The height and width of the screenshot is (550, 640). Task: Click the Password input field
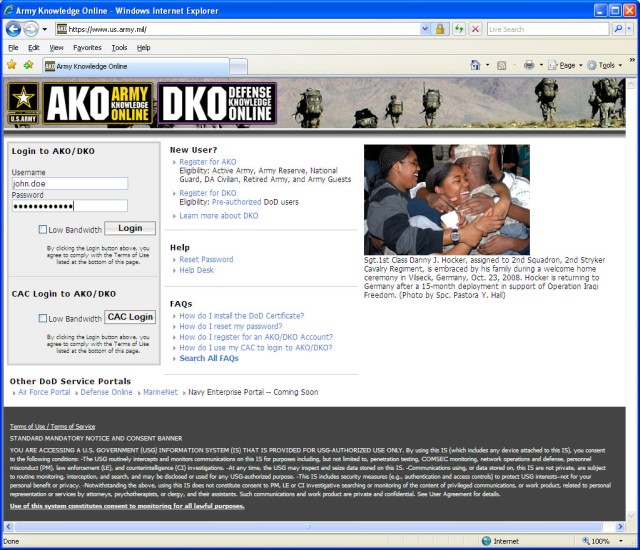[x=70, y=206]
